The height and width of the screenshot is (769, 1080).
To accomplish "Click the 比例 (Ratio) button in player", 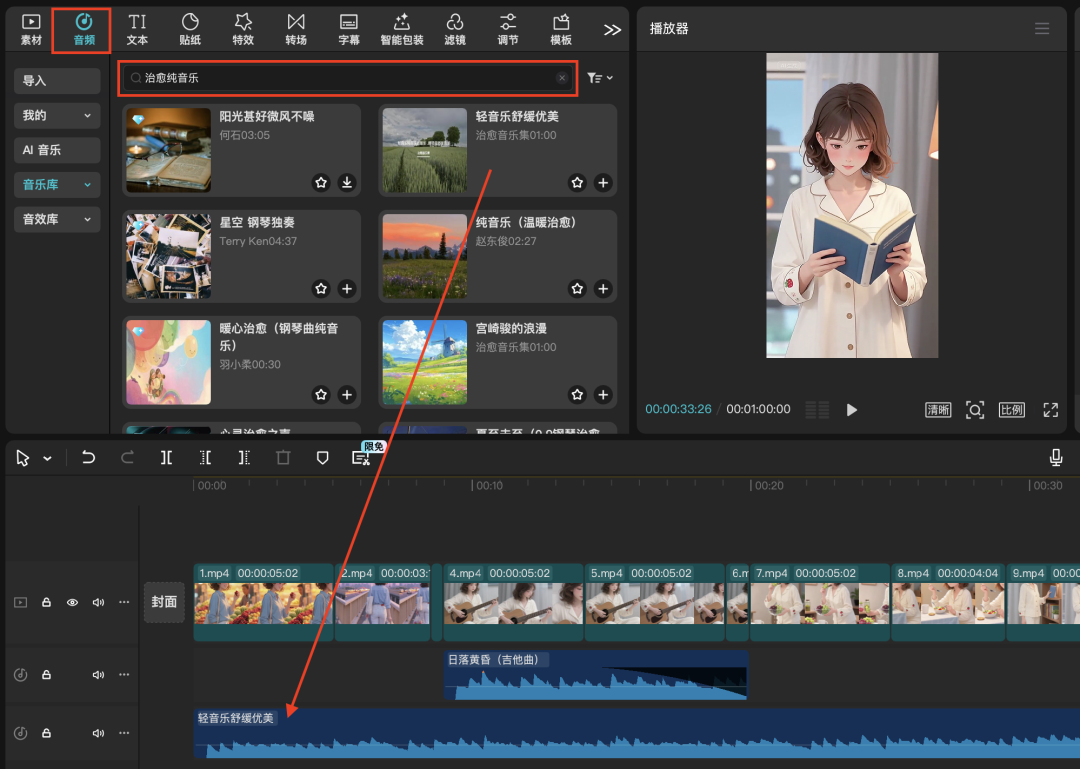I will (1011, 409).
